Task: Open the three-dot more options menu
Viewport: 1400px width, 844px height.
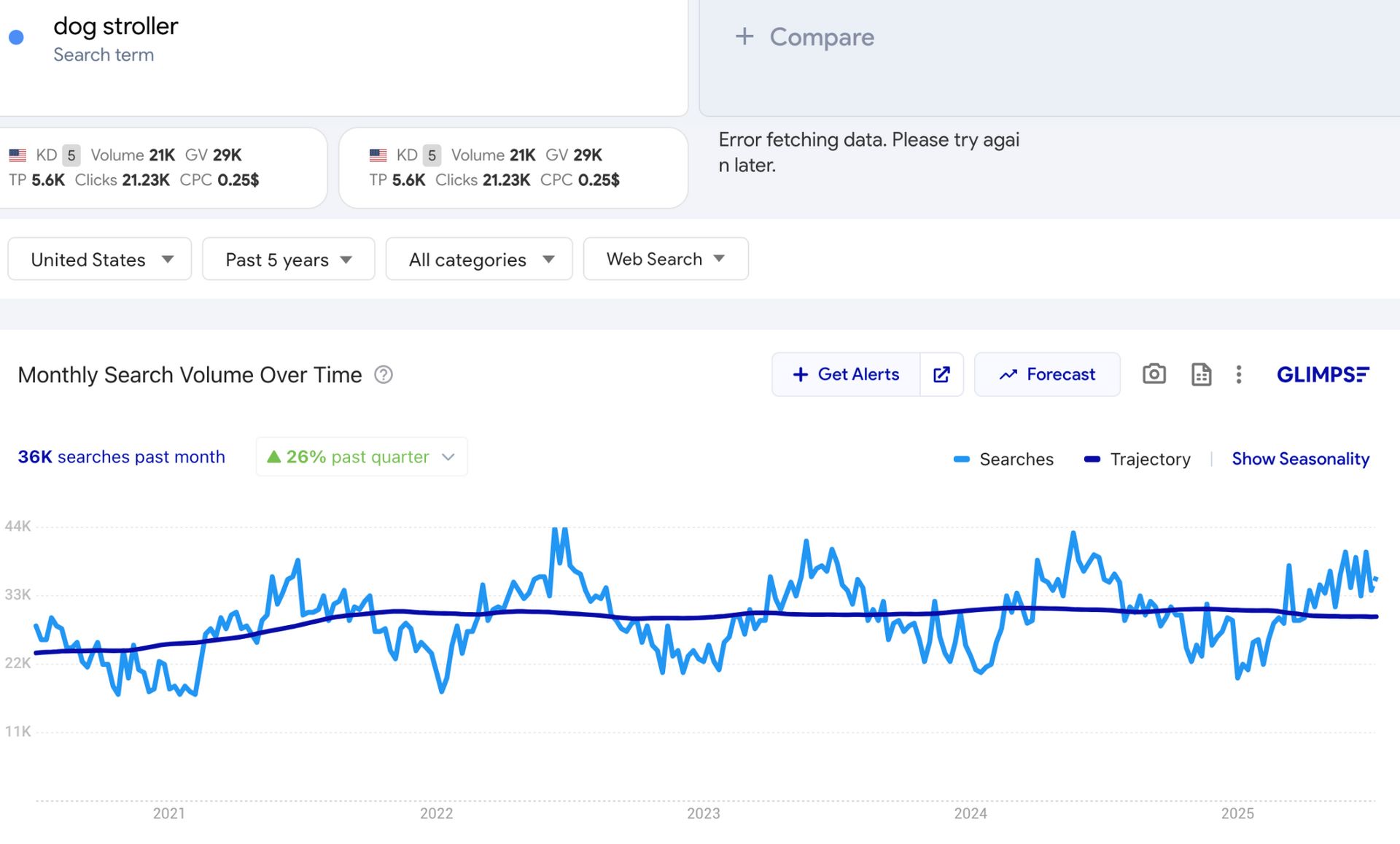Action: pos(1238,374)
